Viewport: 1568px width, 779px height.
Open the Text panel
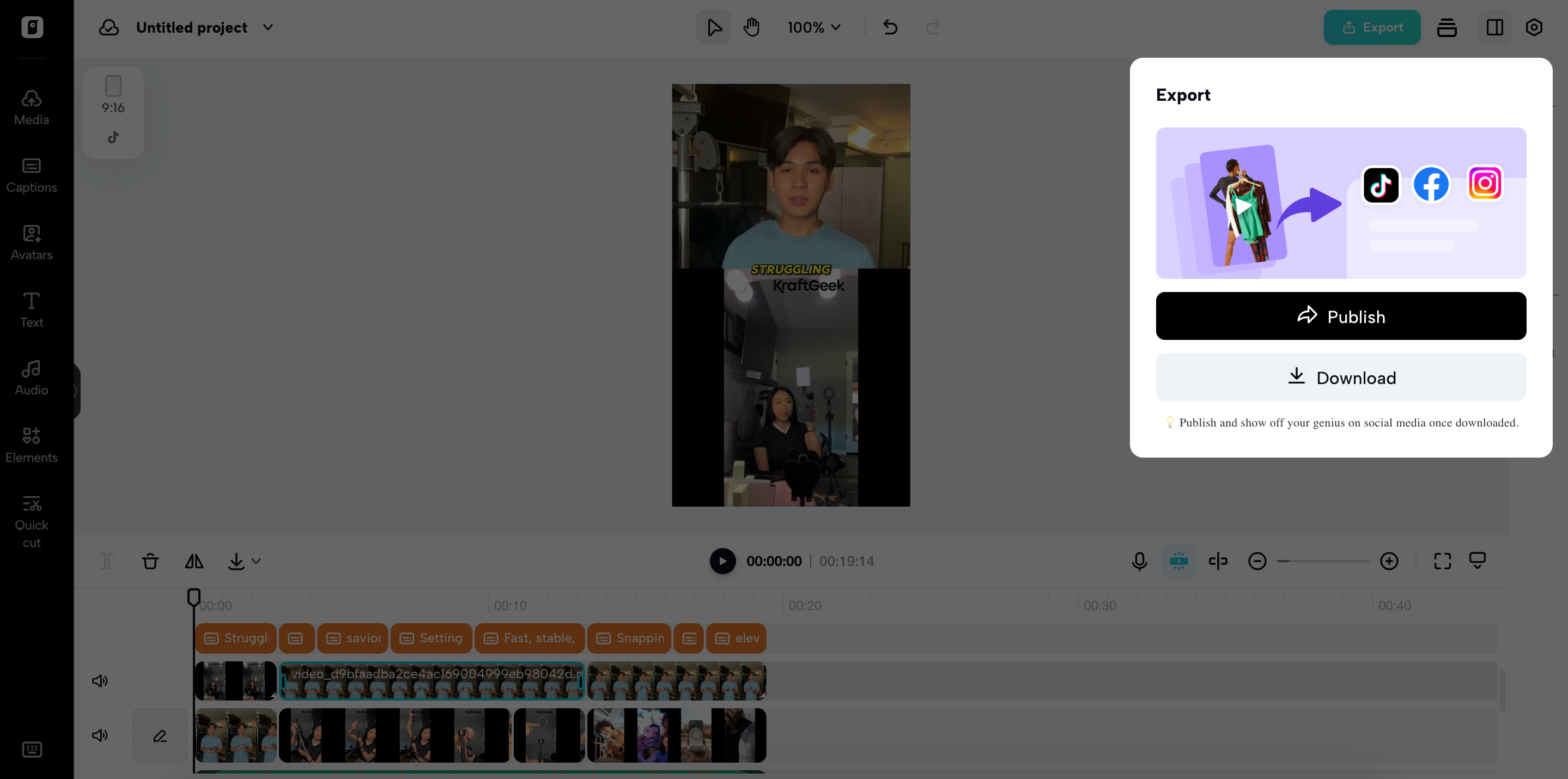pyautogui.click(x=31, y=309)
